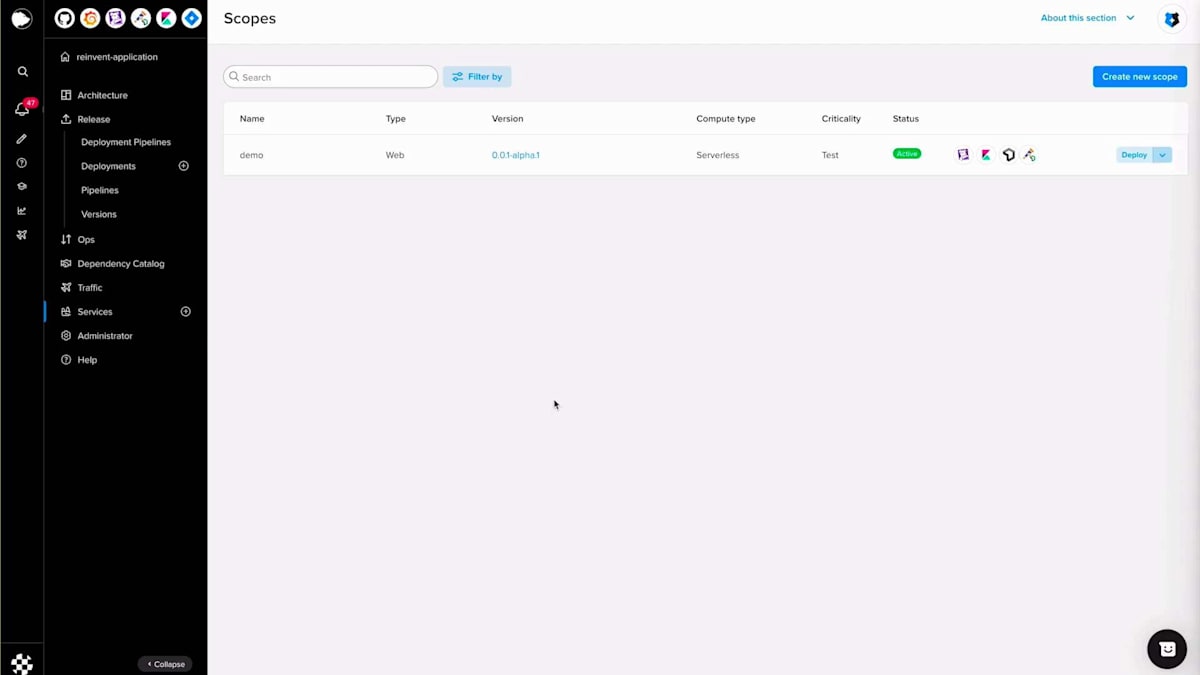Go to the Traffic section
1200x675 pixels.
(x=90, y=288)
